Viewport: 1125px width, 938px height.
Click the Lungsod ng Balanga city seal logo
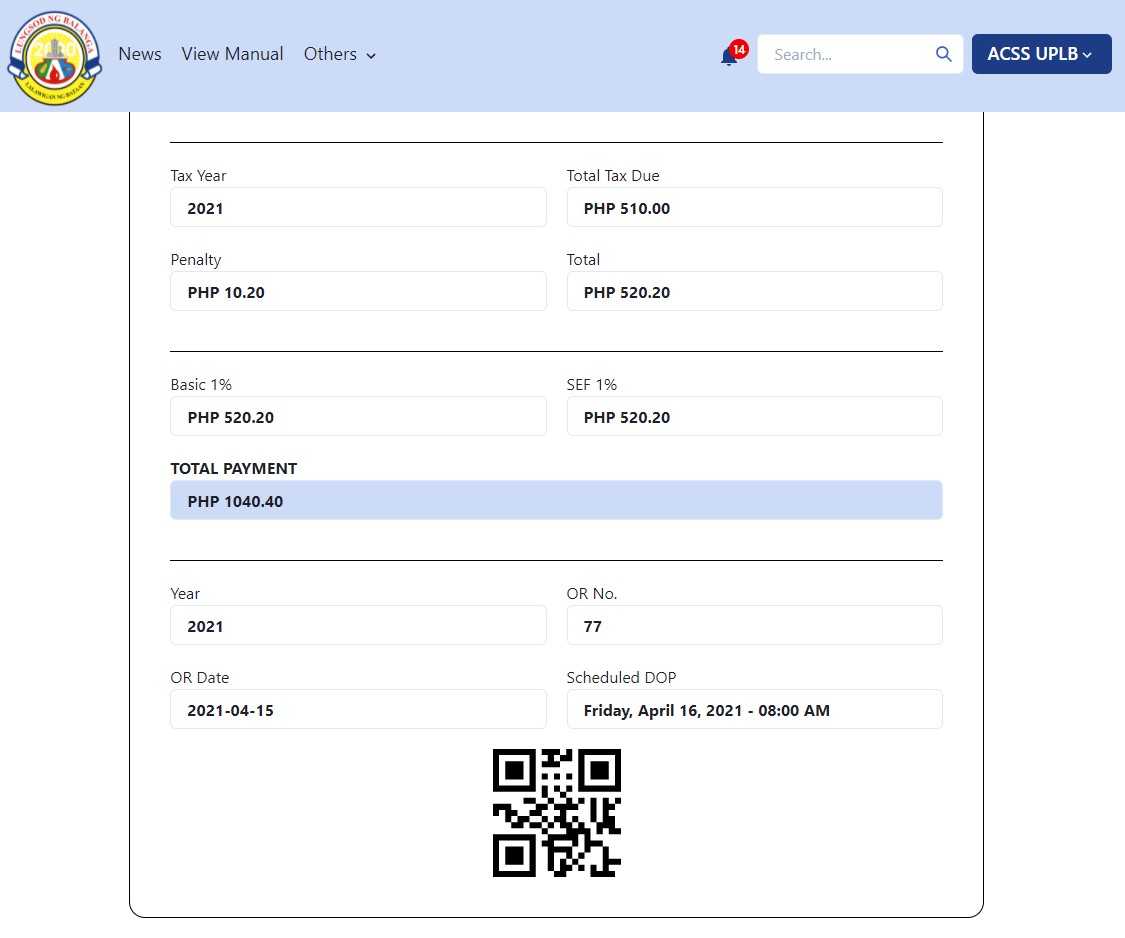tap(54, 58)
